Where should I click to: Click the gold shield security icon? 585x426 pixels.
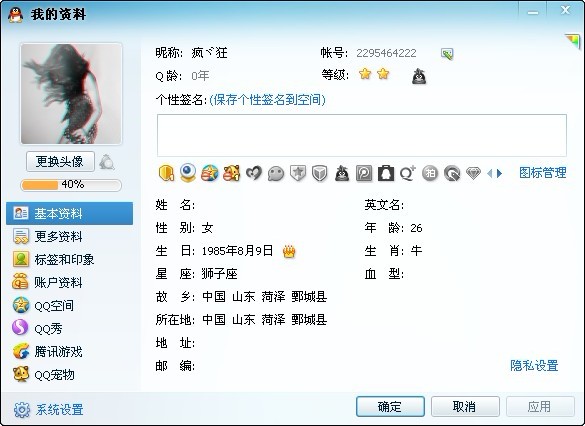(x=166, y=173)
